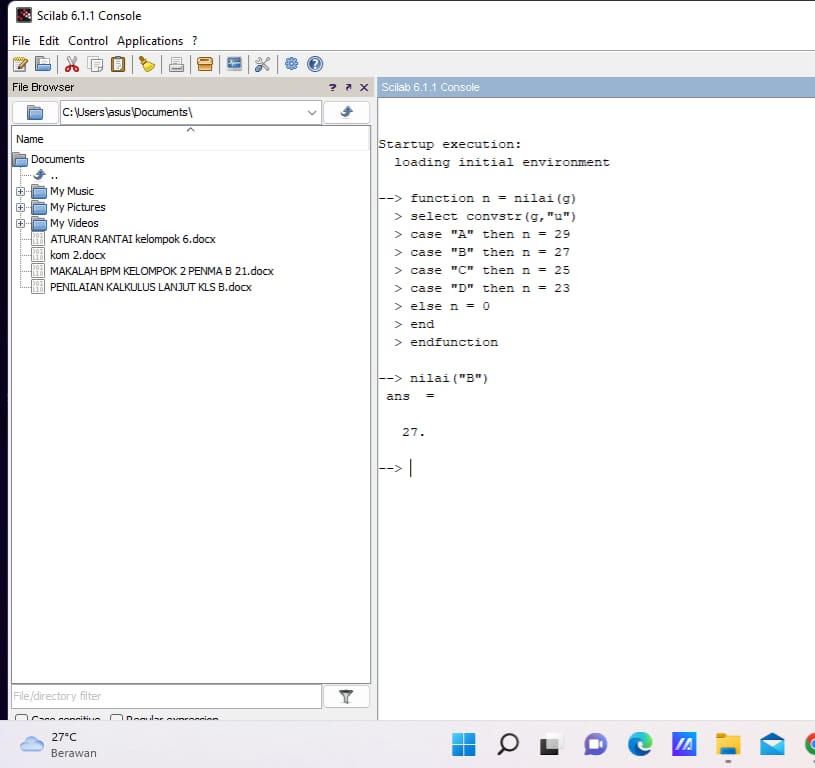
Task: Open Scilab preferences tools icon
Action: [x=262, y=64]
